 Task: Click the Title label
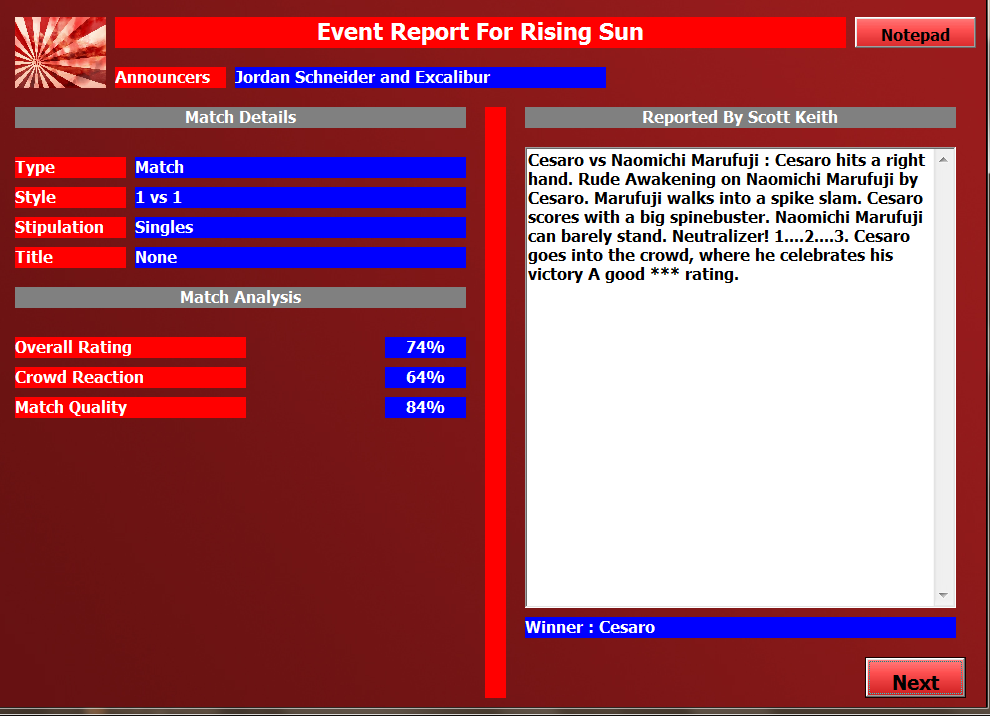pos(70,258)
